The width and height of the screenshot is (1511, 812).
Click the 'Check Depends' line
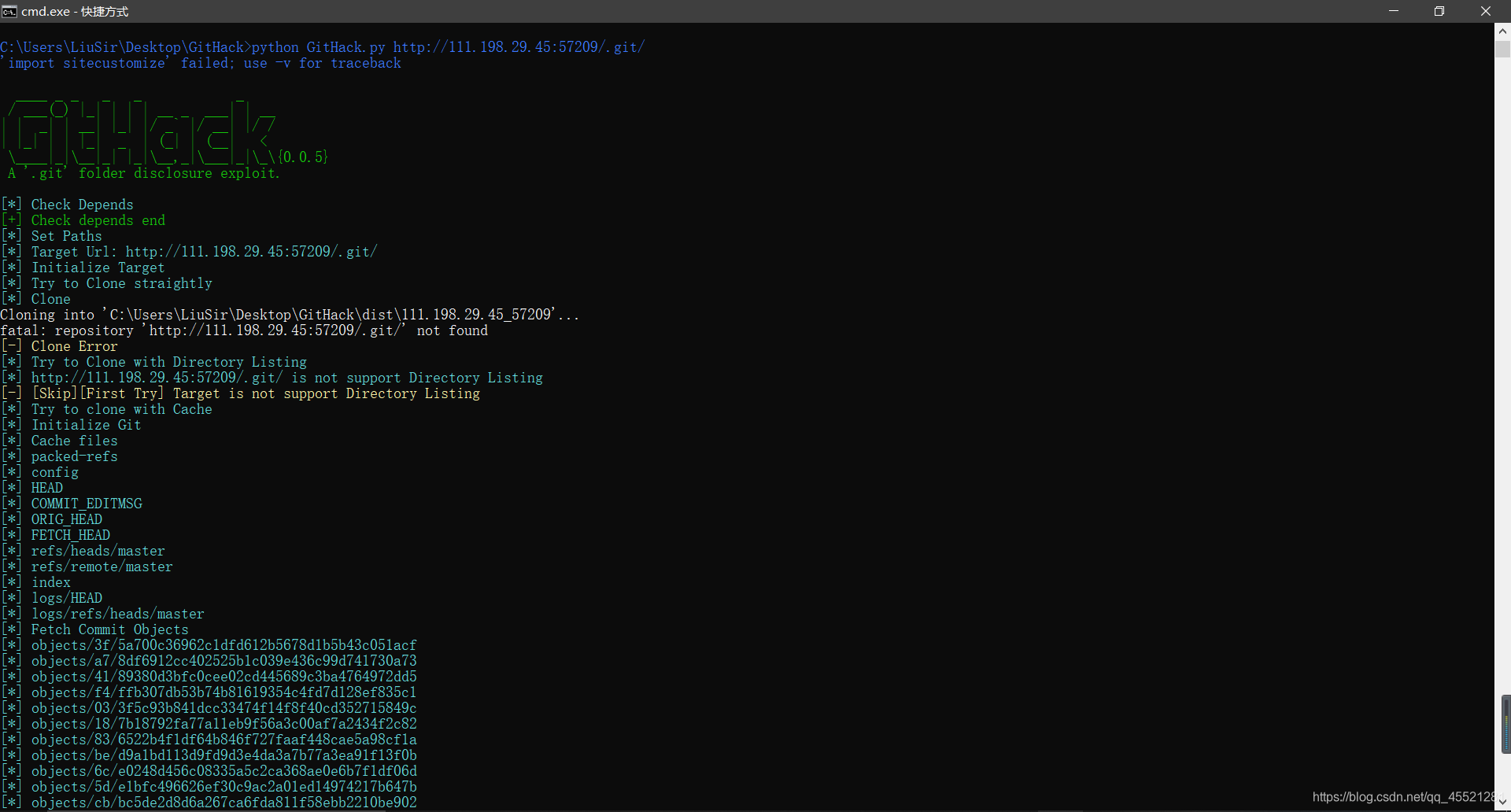pyautogui.click(x=67, y=205)
